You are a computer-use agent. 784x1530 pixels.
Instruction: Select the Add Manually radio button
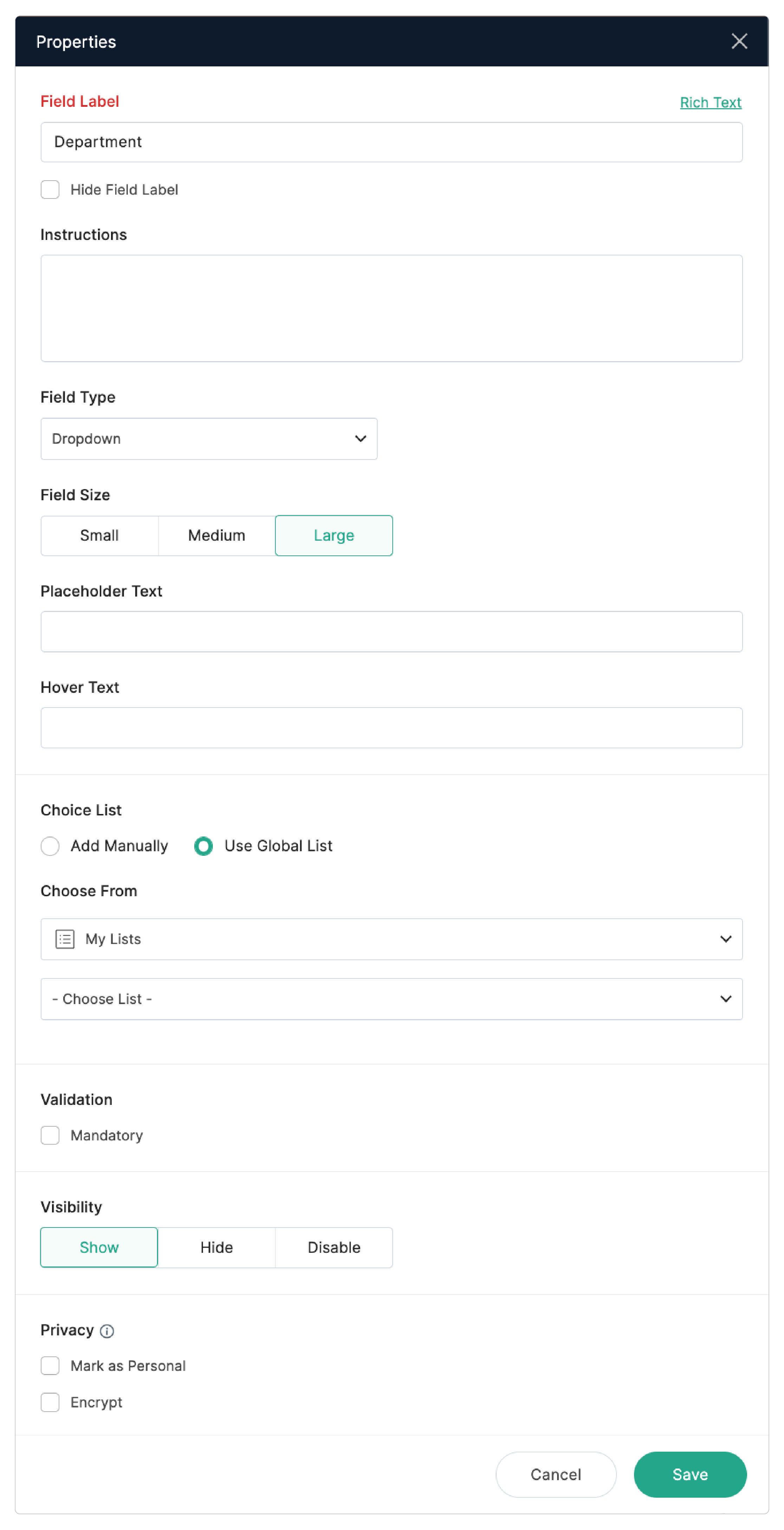click(50, 846)
